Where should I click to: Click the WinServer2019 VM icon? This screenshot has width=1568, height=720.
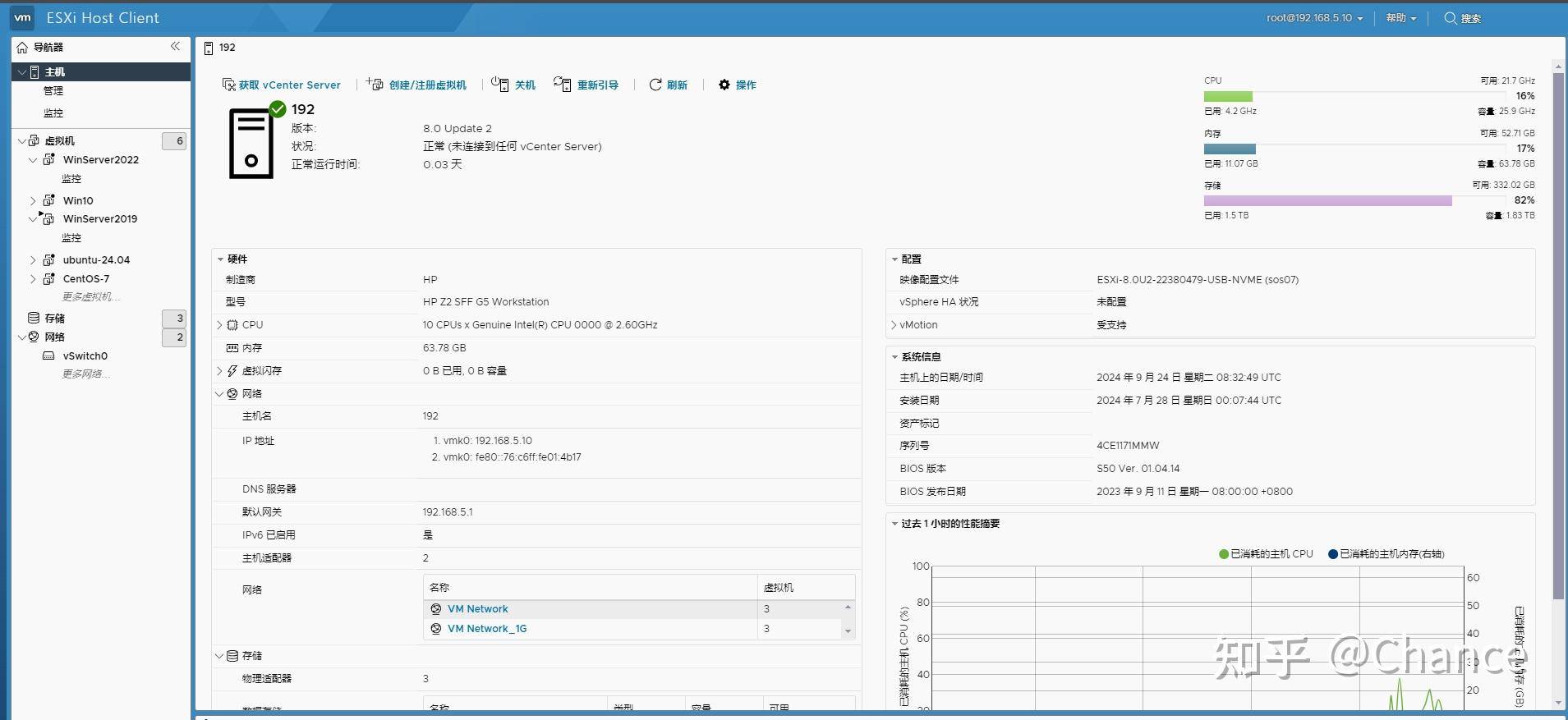[48, 218]
